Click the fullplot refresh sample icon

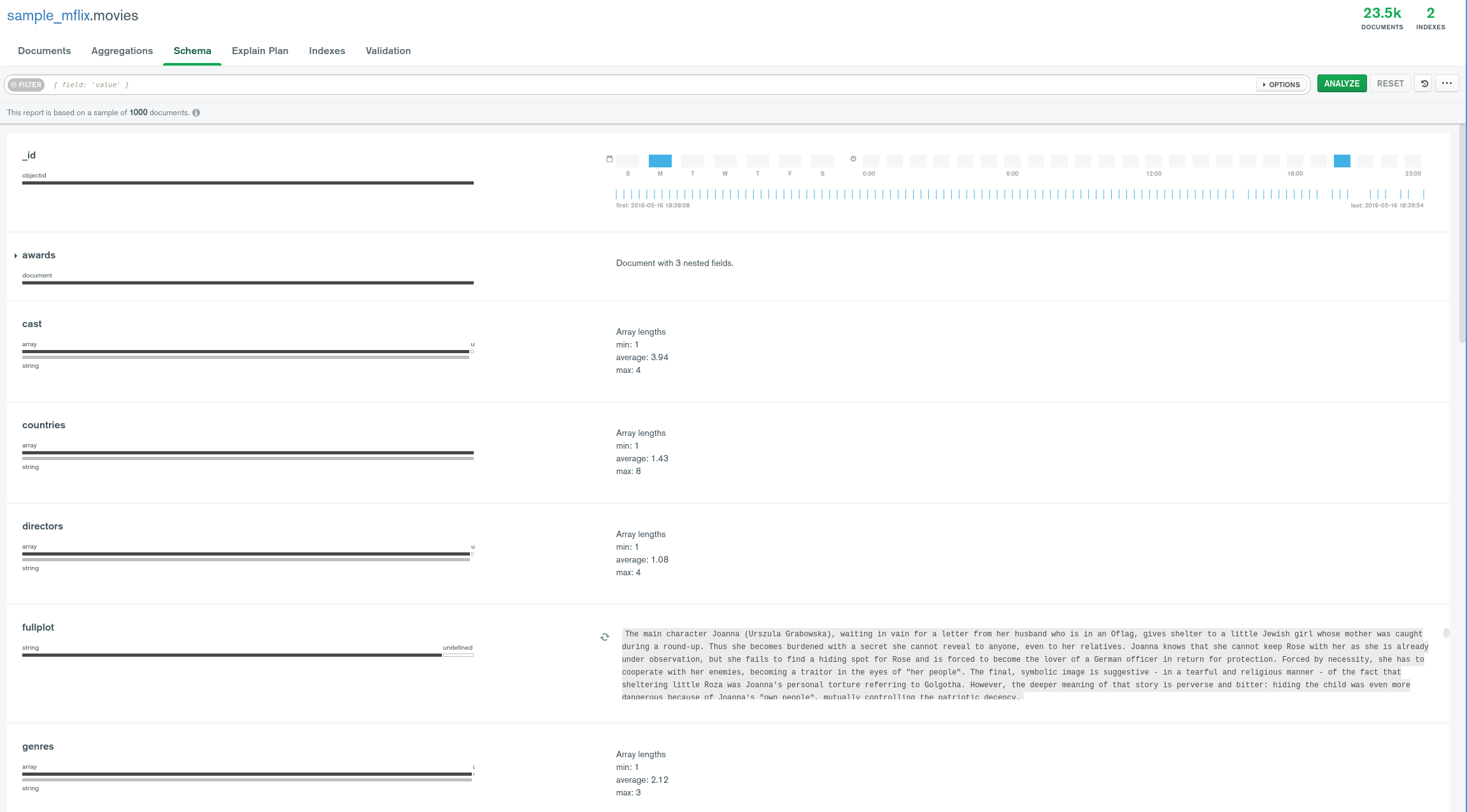tap(605, 636)
